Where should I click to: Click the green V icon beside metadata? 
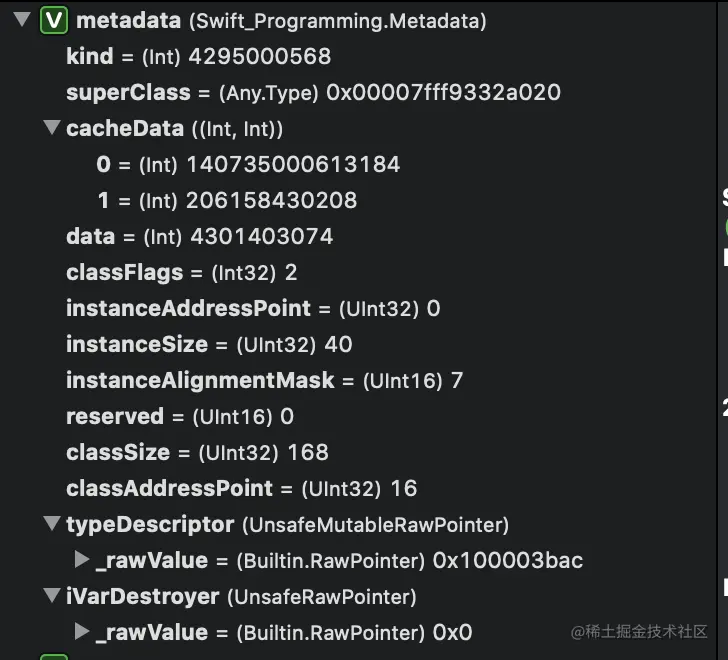pyautogui.click(x=54, y=20)
